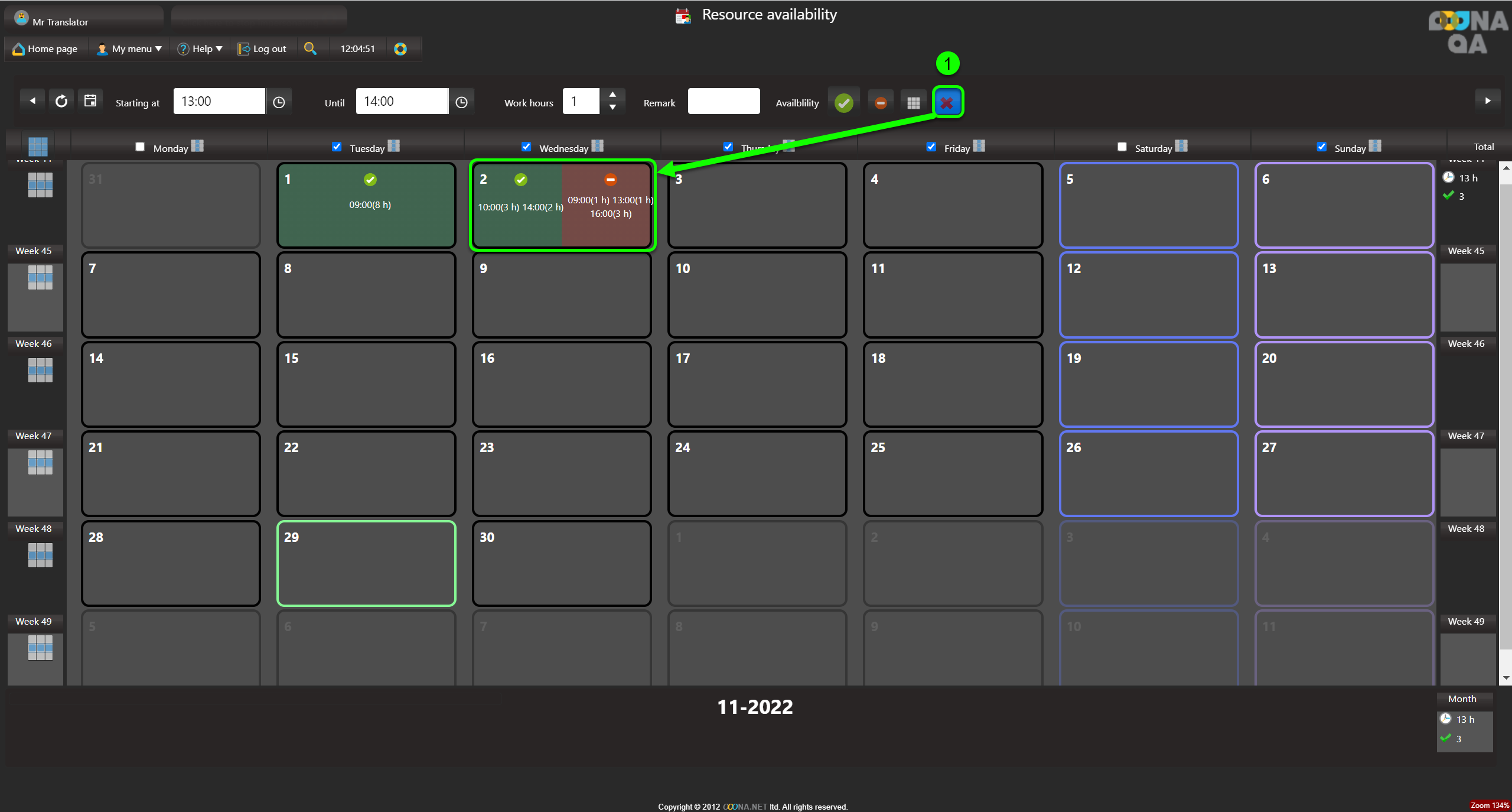Click Log out menu item
The image size is (1512, 812).
(262, 49)
